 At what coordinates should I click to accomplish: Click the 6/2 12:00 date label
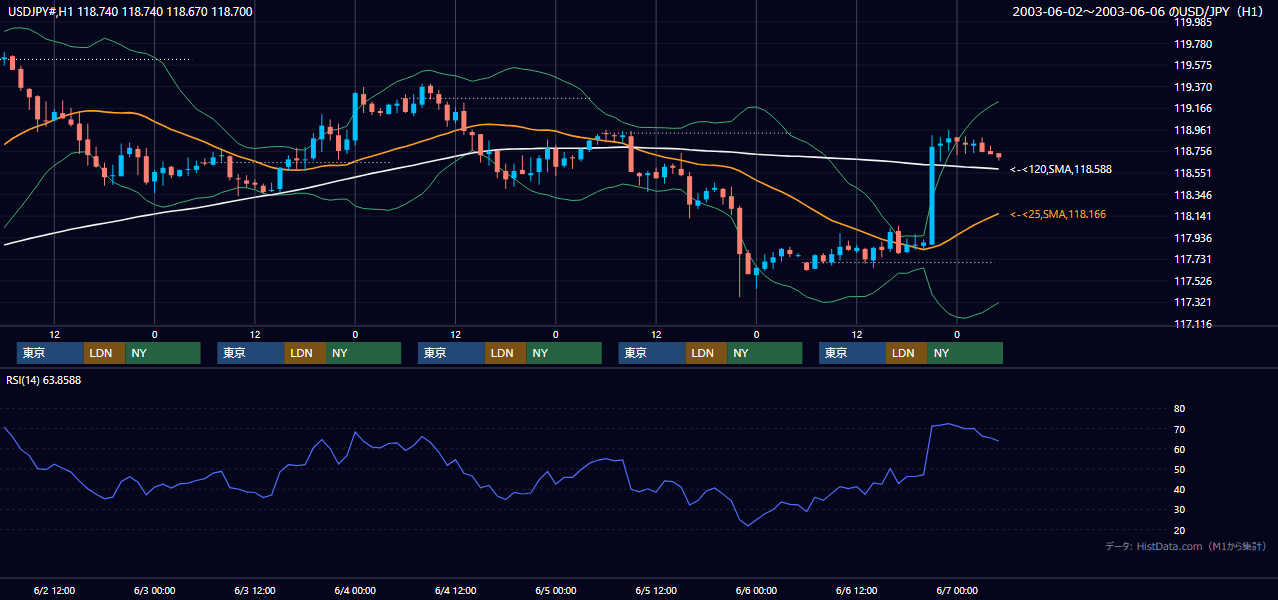click(x=54, y=590)
